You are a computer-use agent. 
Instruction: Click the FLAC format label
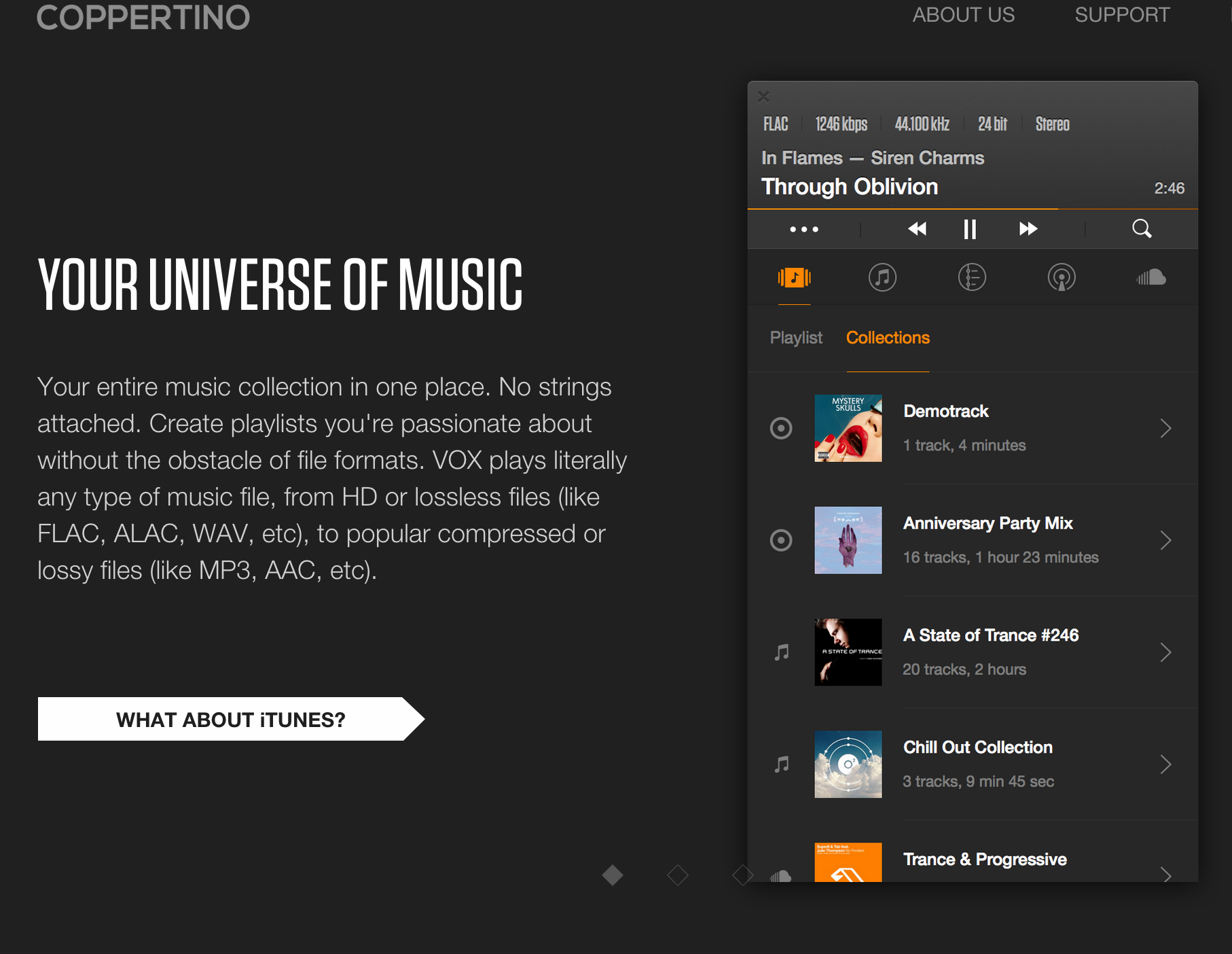coord(776,124)
